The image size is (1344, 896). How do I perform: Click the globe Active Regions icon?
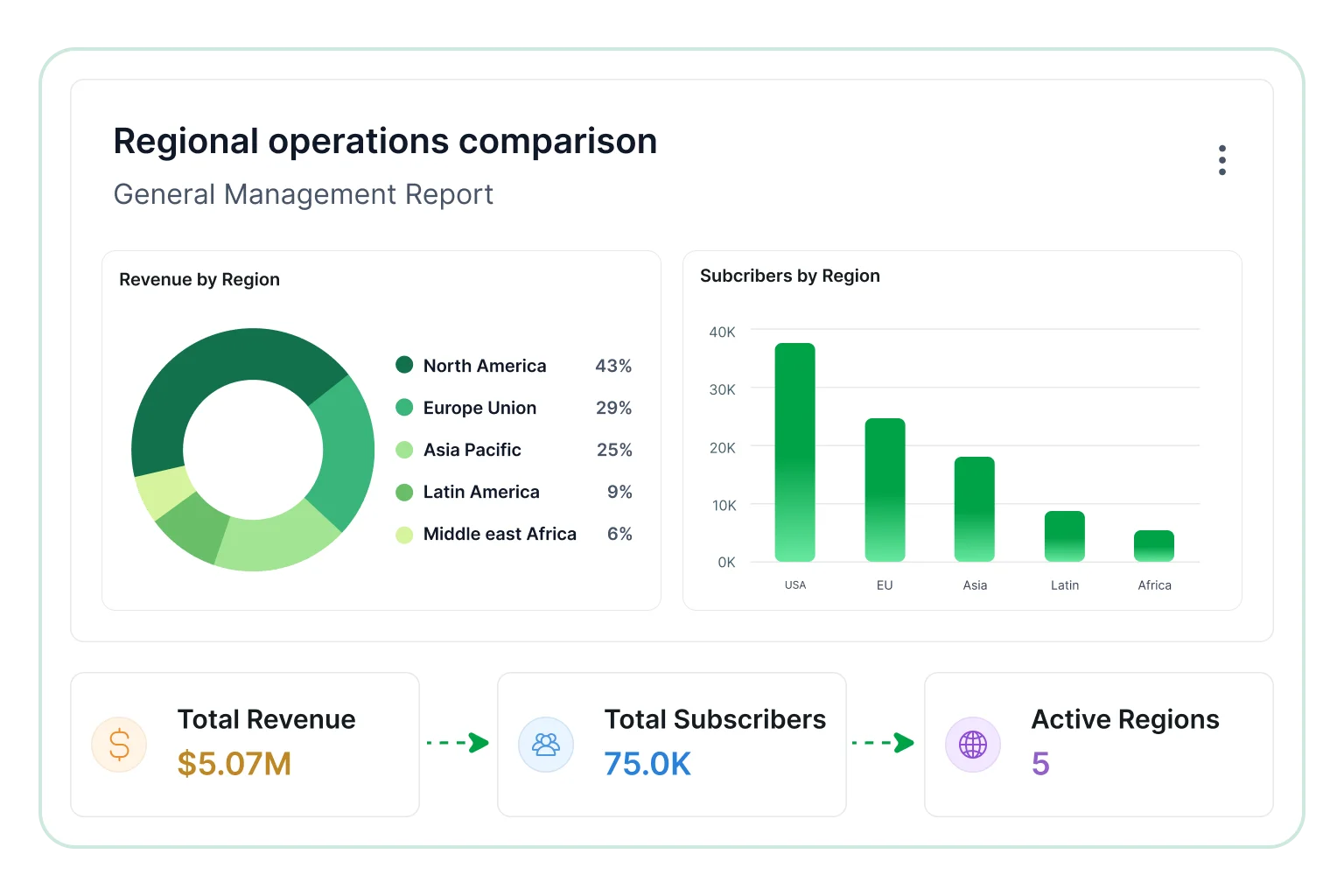pos(973,745)
